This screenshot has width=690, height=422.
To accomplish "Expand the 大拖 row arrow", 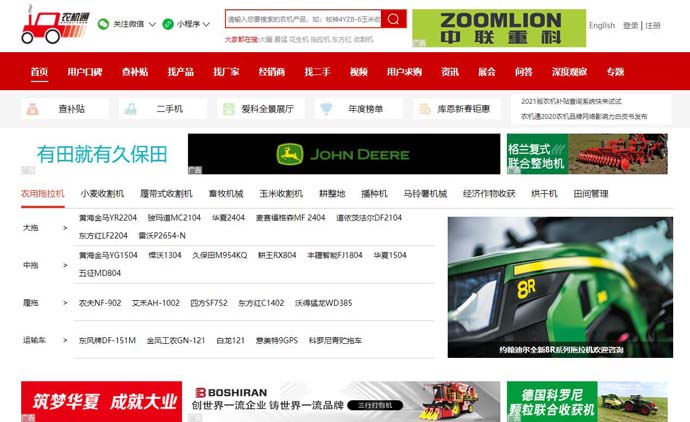I will [x=65, y=228].
